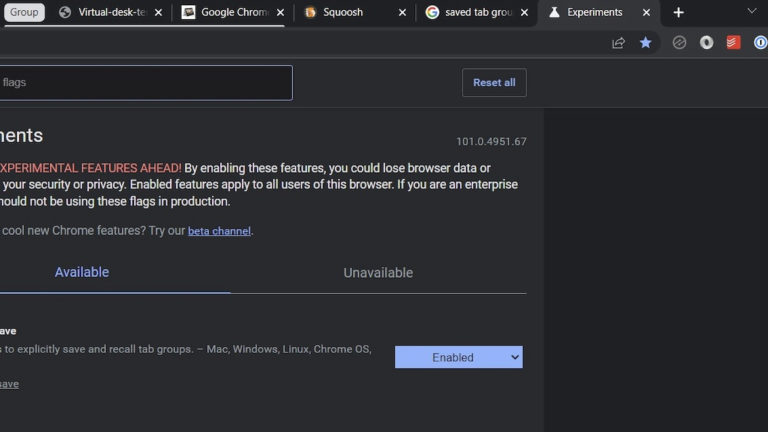768x432 pixels.
Task: Close the Google Chrome tab
Action: point(280,13)
